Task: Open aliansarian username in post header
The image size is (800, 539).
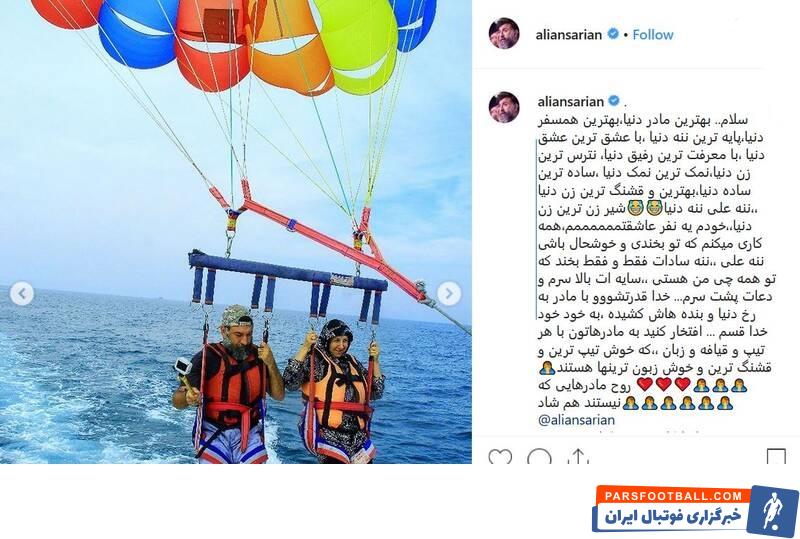Action: pos(569,35)
